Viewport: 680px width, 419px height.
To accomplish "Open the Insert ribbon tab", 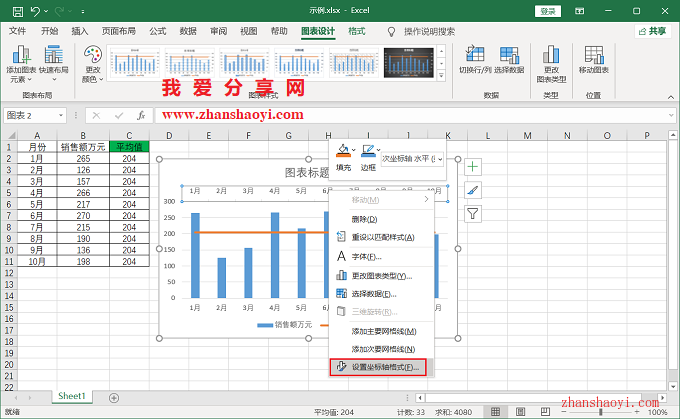I will [80, 31].
